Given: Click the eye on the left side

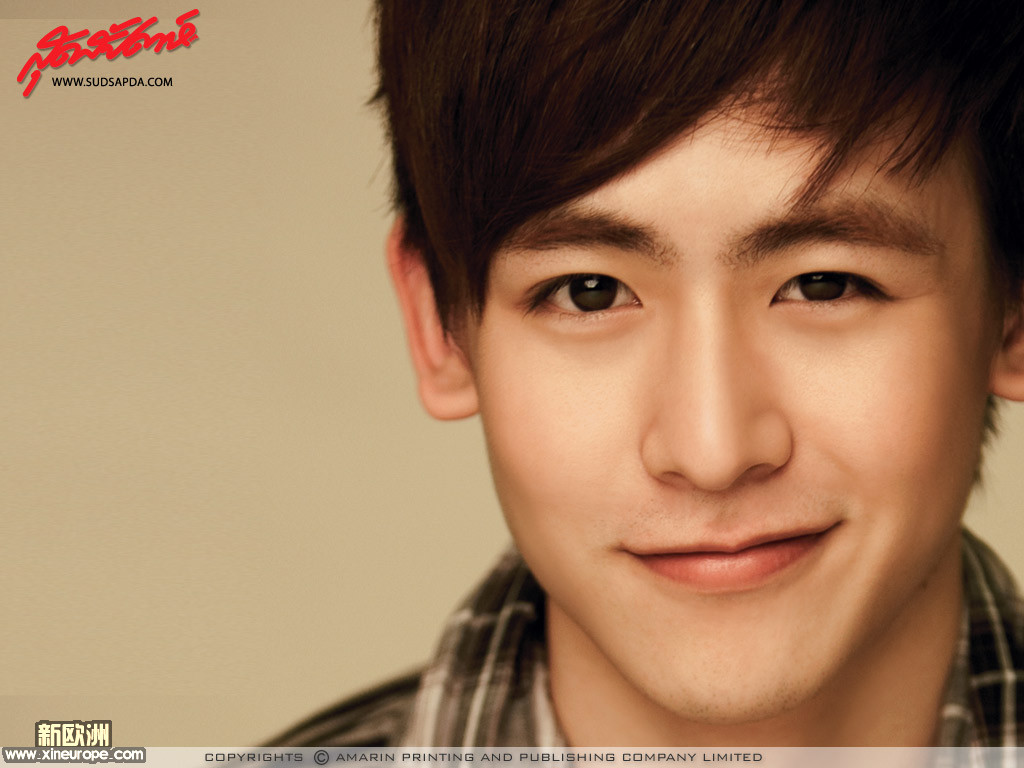Looking at the screenshot, I should [592, 293].
